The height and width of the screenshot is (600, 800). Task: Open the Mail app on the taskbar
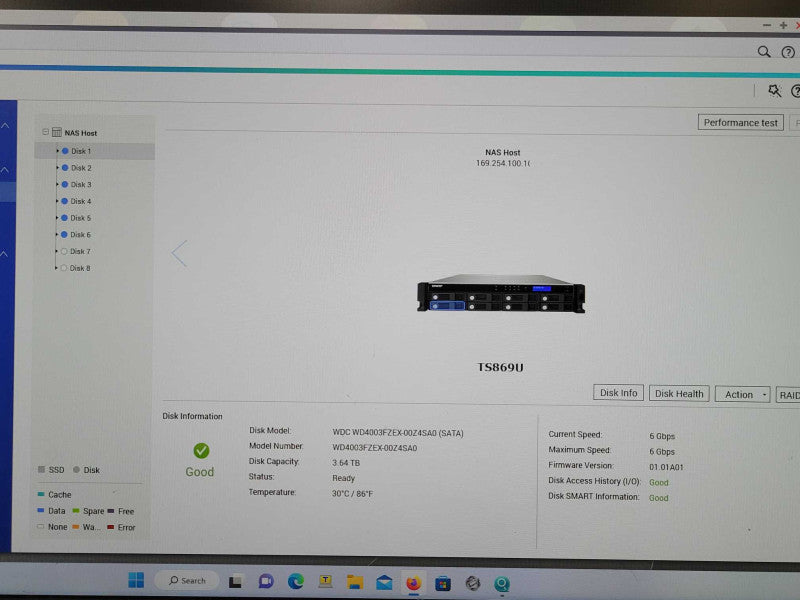(384, 582)
